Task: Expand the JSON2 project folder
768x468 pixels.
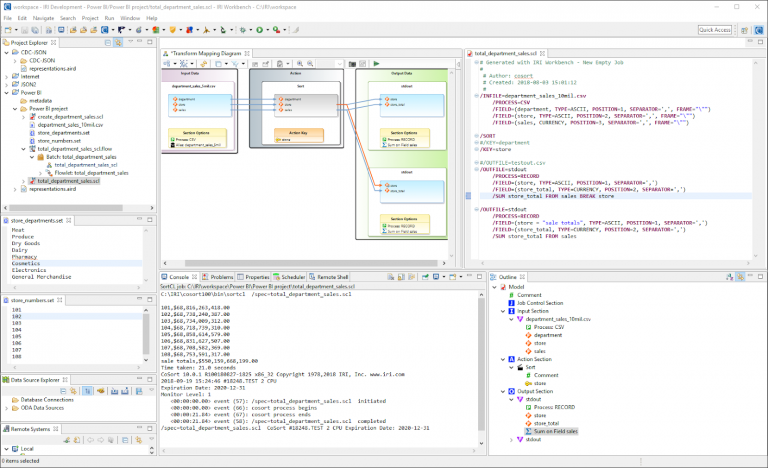Action: (8, 84)
